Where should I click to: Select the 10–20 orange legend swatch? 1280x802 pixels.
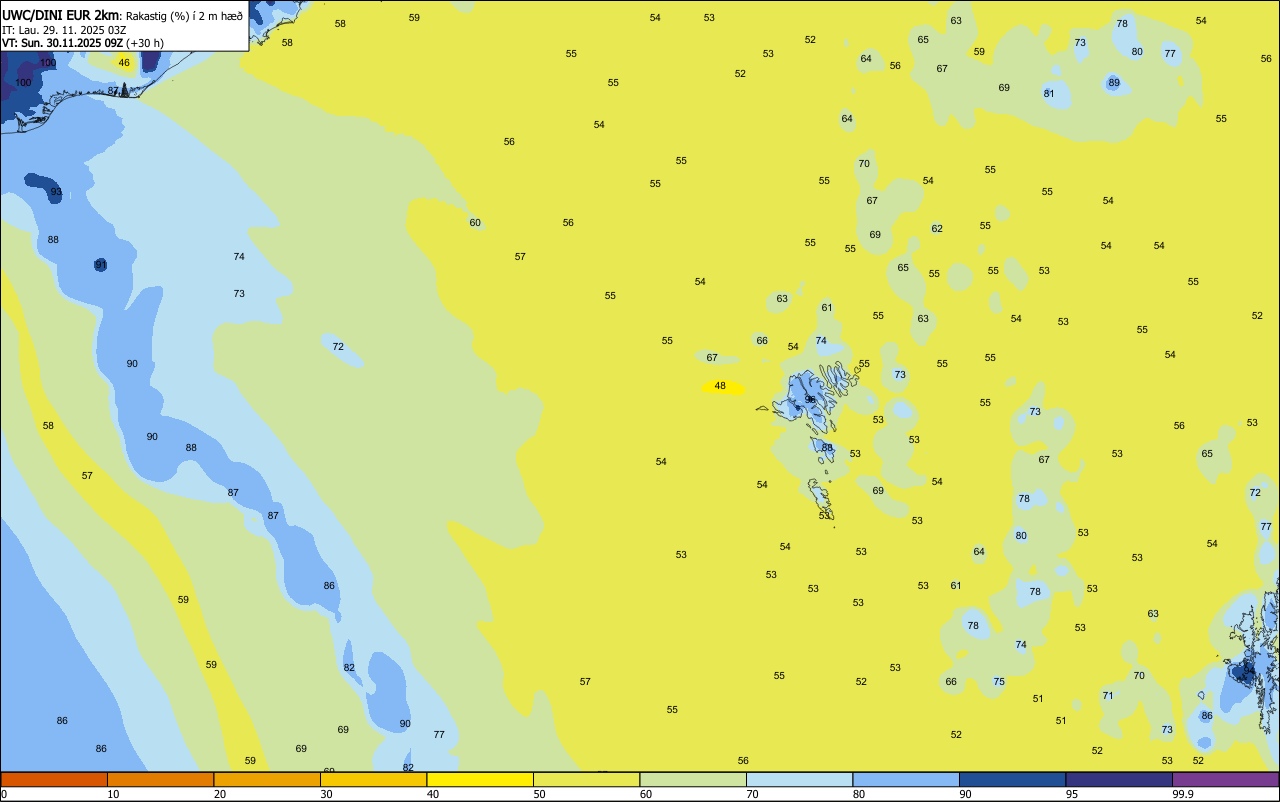click(x=160, y=779)
